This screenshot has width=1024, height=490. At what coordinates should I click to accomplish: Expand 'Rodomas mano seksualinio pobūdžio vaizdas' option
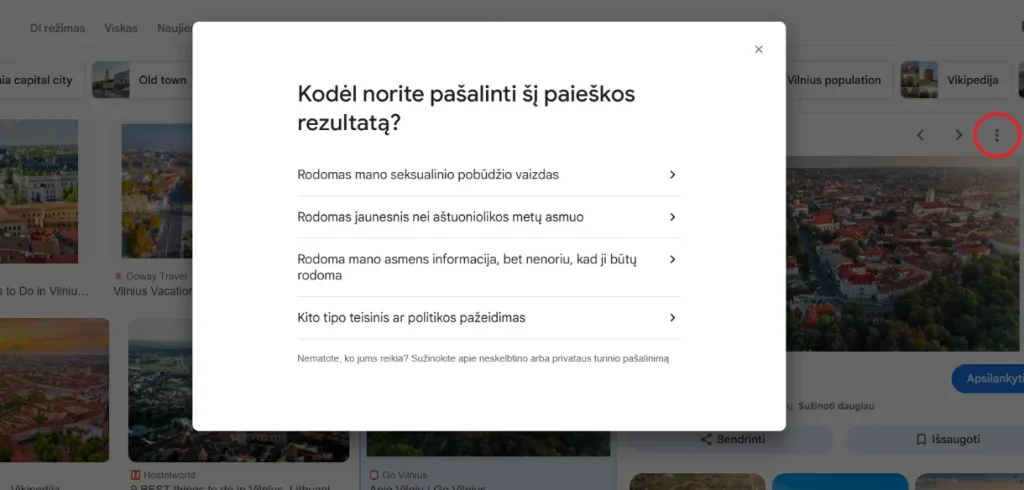tap(488, 174)
